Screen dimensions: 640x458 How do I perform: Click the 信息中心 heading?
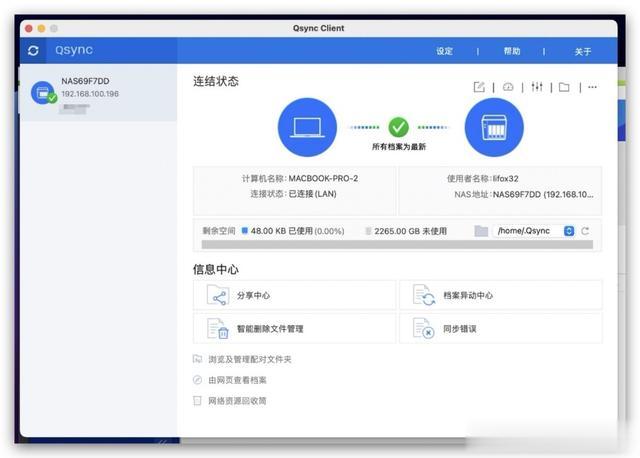(x=216, y=269)
